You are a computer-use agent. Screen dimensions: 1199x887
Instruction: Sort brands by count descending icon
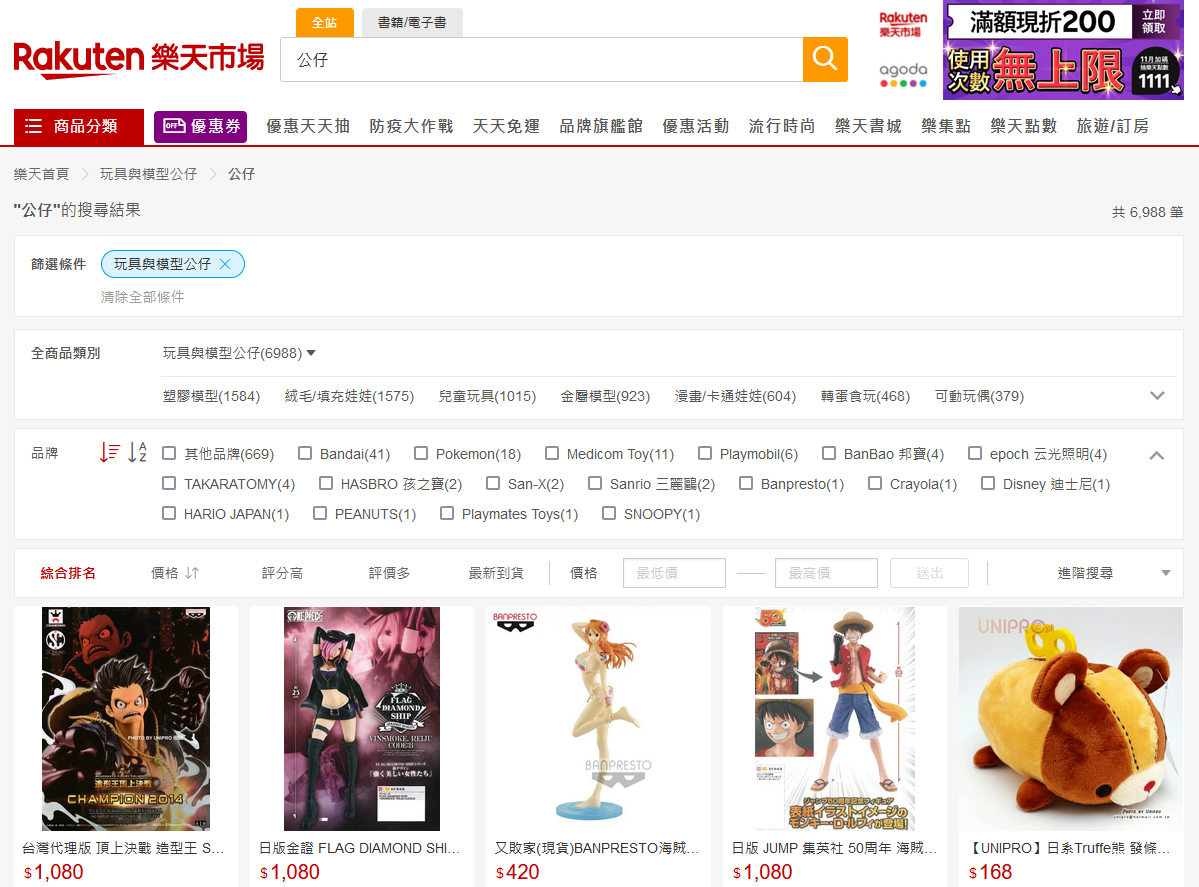pos(109,453)
